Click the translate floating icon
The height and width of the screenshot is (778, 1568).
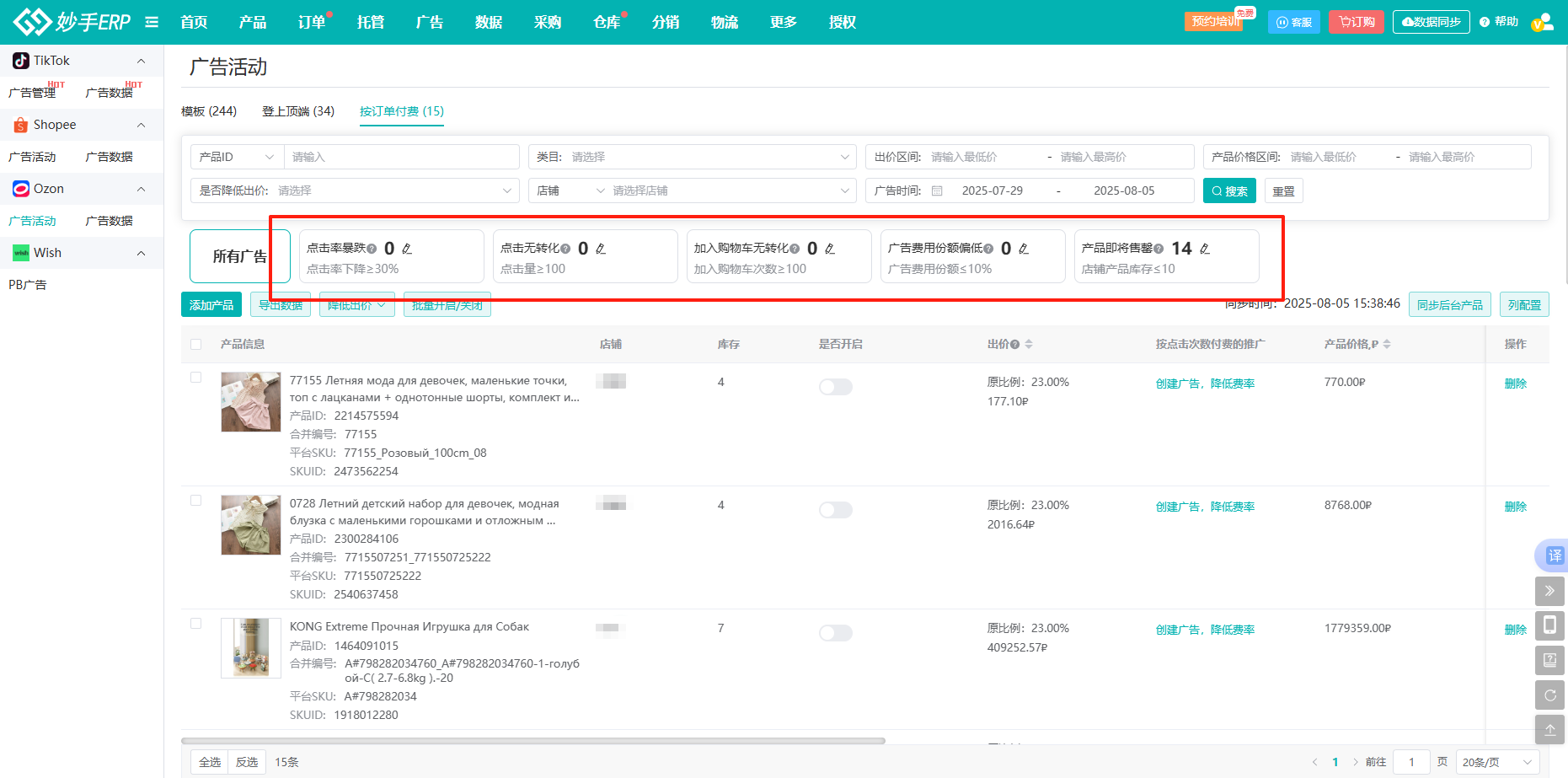(1555, 555)
